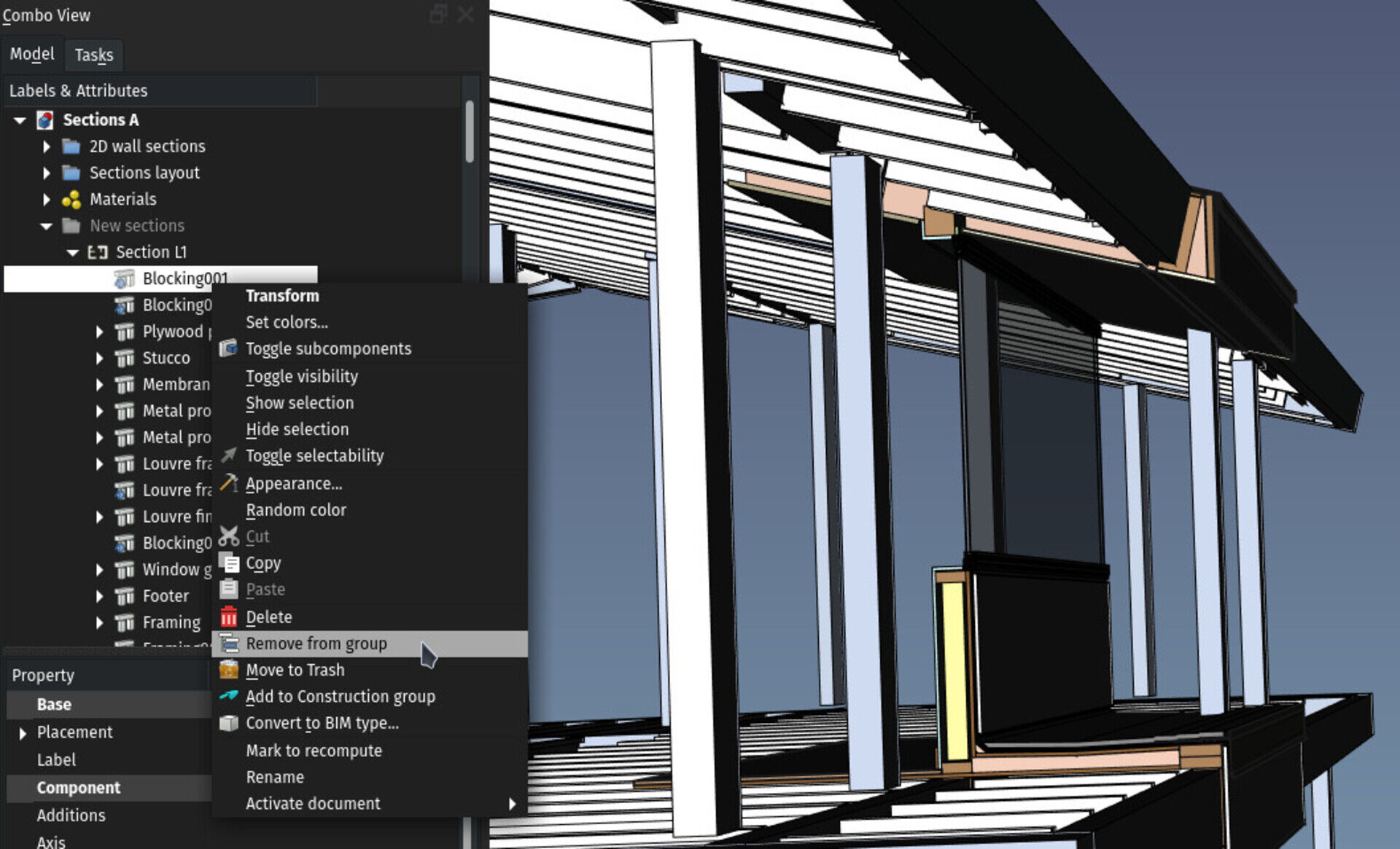Open Set colors dialog
The width and height of the screenshot is (1400, 849).
tap(287, 322)
